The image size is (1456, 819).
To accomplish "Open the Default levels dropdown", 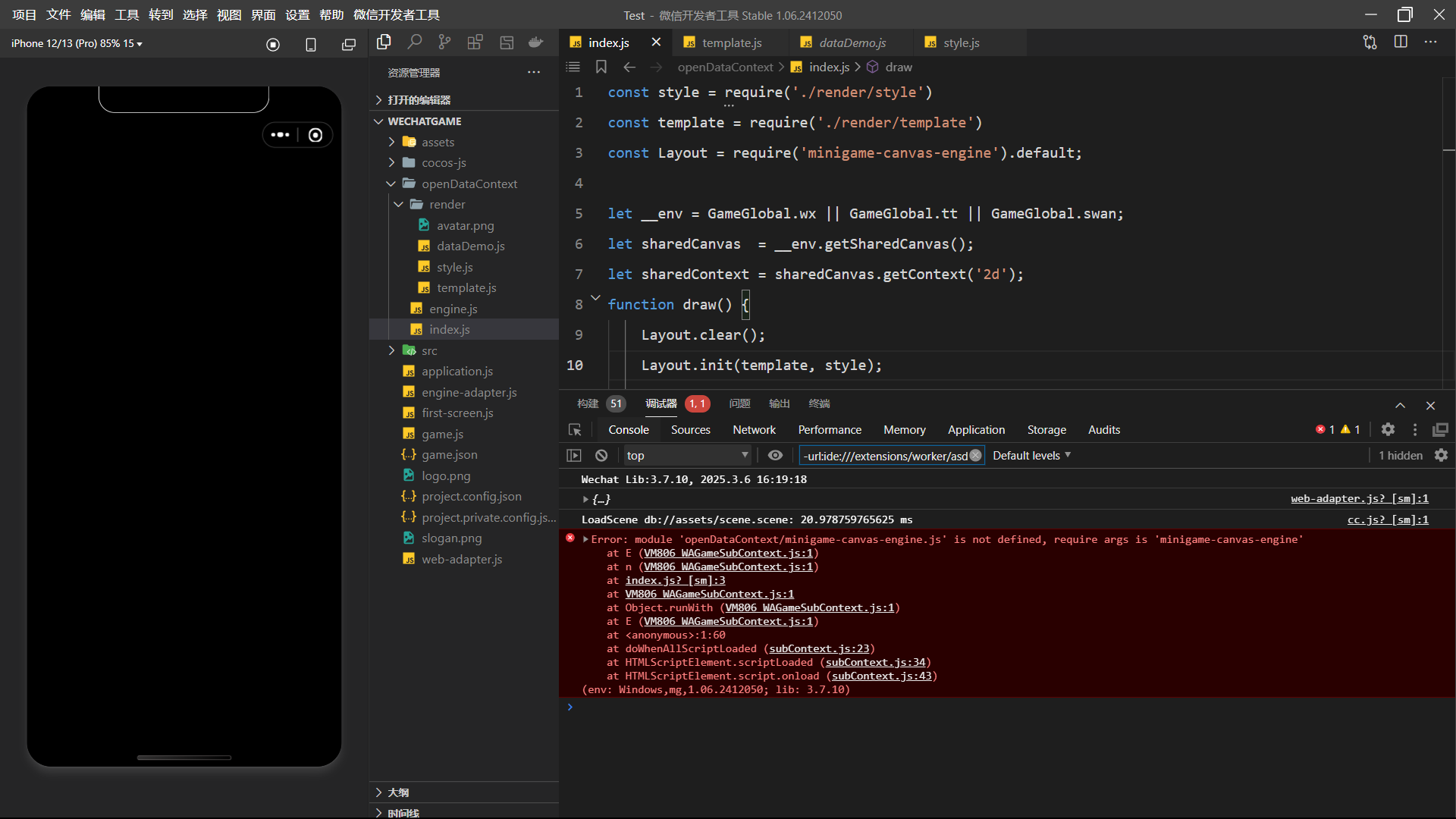I will coord(1031,455).
